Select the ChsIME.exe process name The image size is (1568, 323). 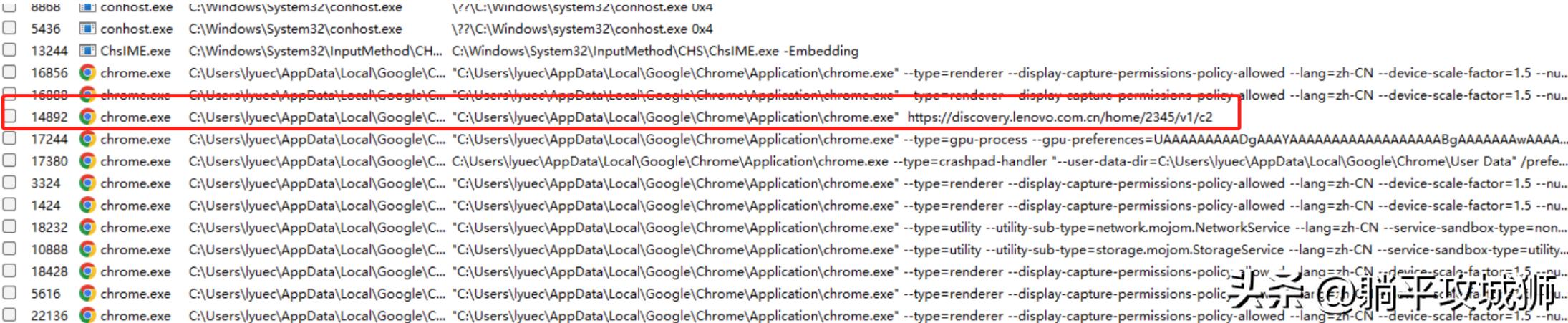coord(135,51)
